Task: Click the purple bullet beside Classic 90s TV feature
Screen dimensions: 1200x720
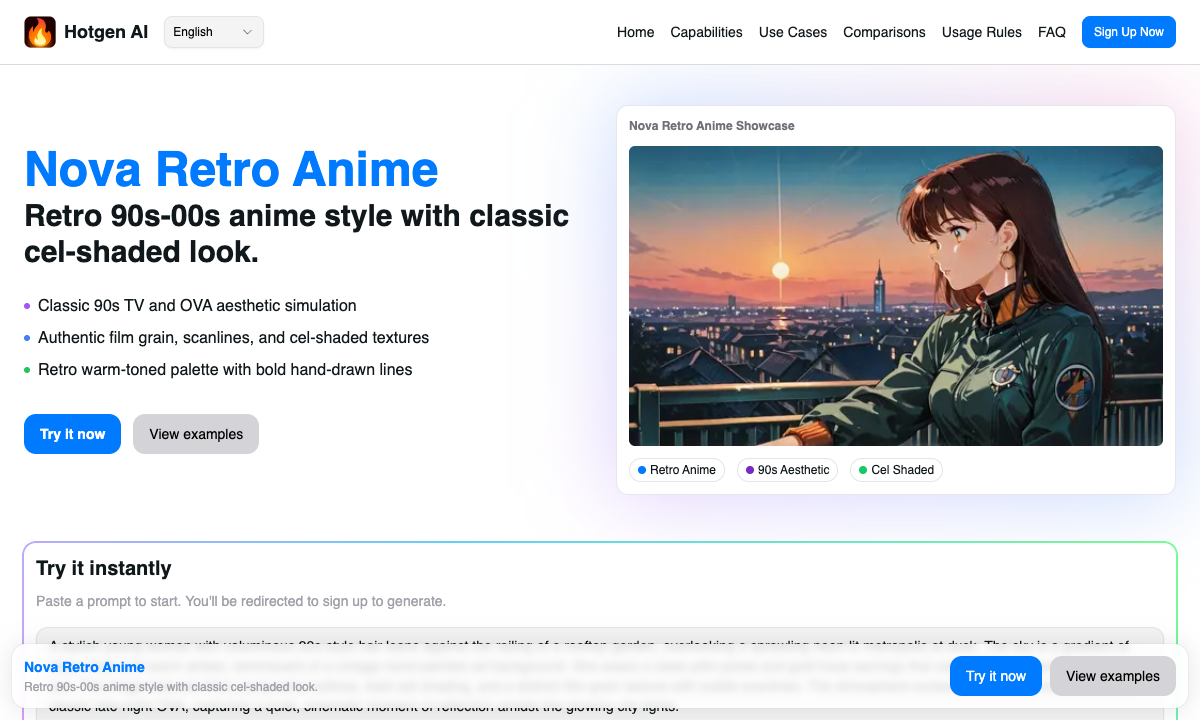Action: pos(28,306)
